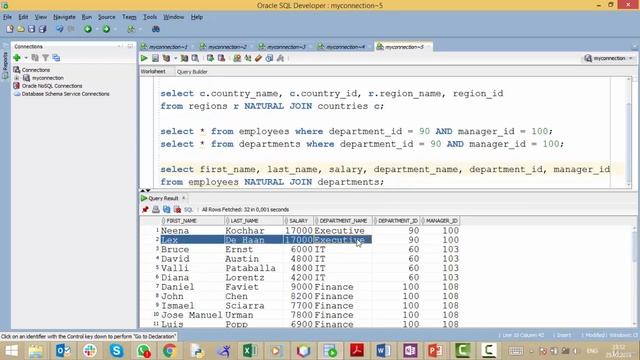640x360 pixels.
Task: Click the eraser Clear icon
Action: [258, 58]
